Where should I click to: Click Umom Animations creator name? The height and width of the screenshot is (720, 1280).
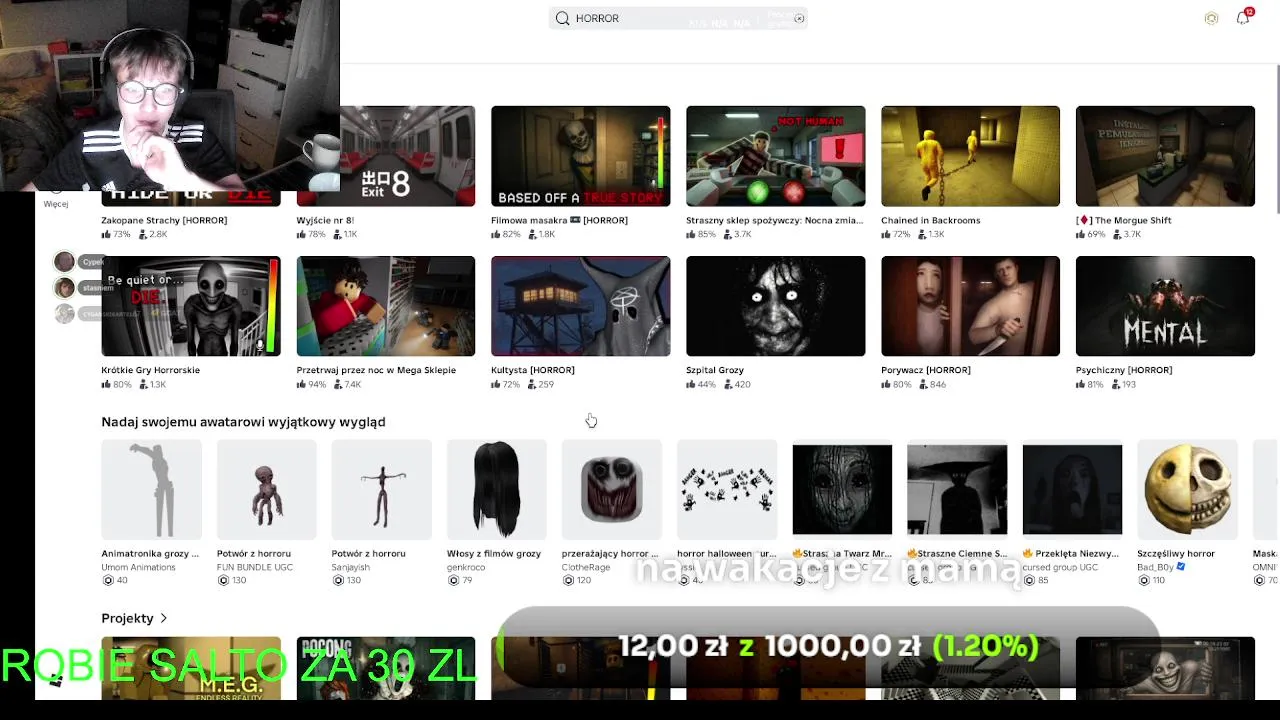click(138, 567)
